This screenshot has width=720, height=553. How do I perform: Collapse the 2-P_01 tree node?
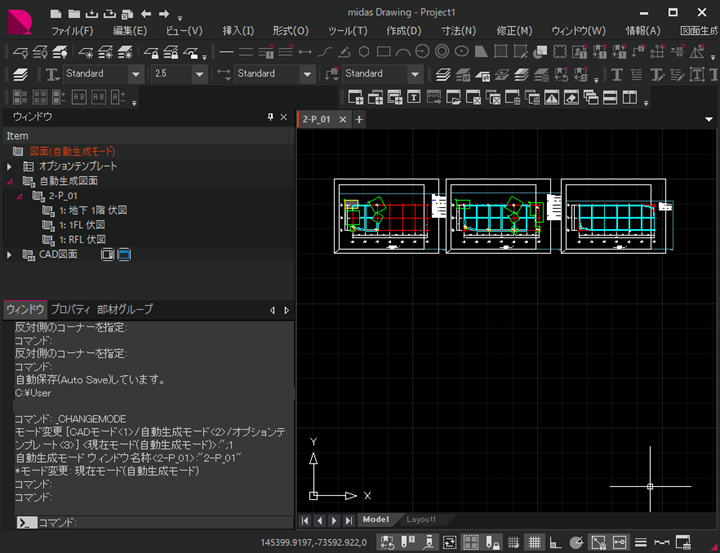(19, 196)
